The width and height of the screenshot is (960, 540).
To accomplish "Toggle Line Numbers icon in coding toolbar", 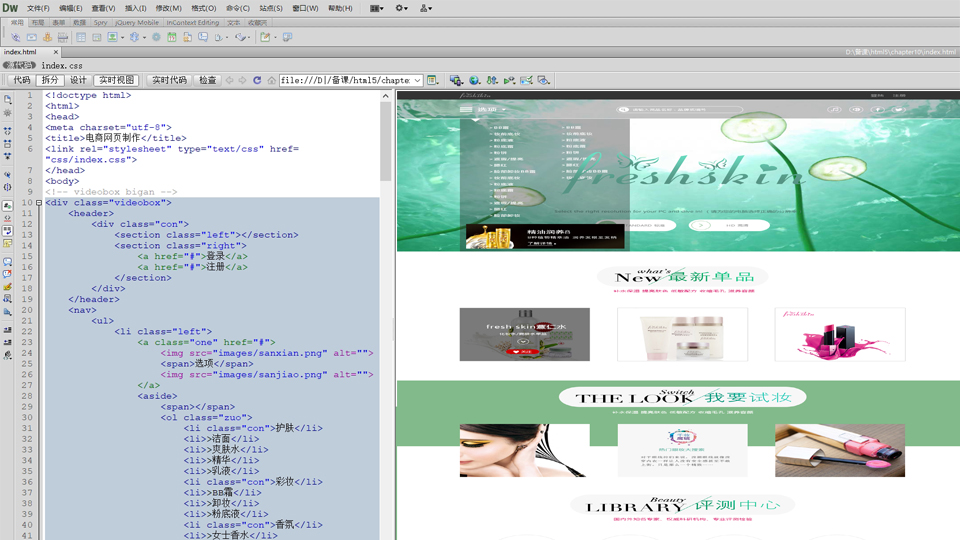I will 7,206.
